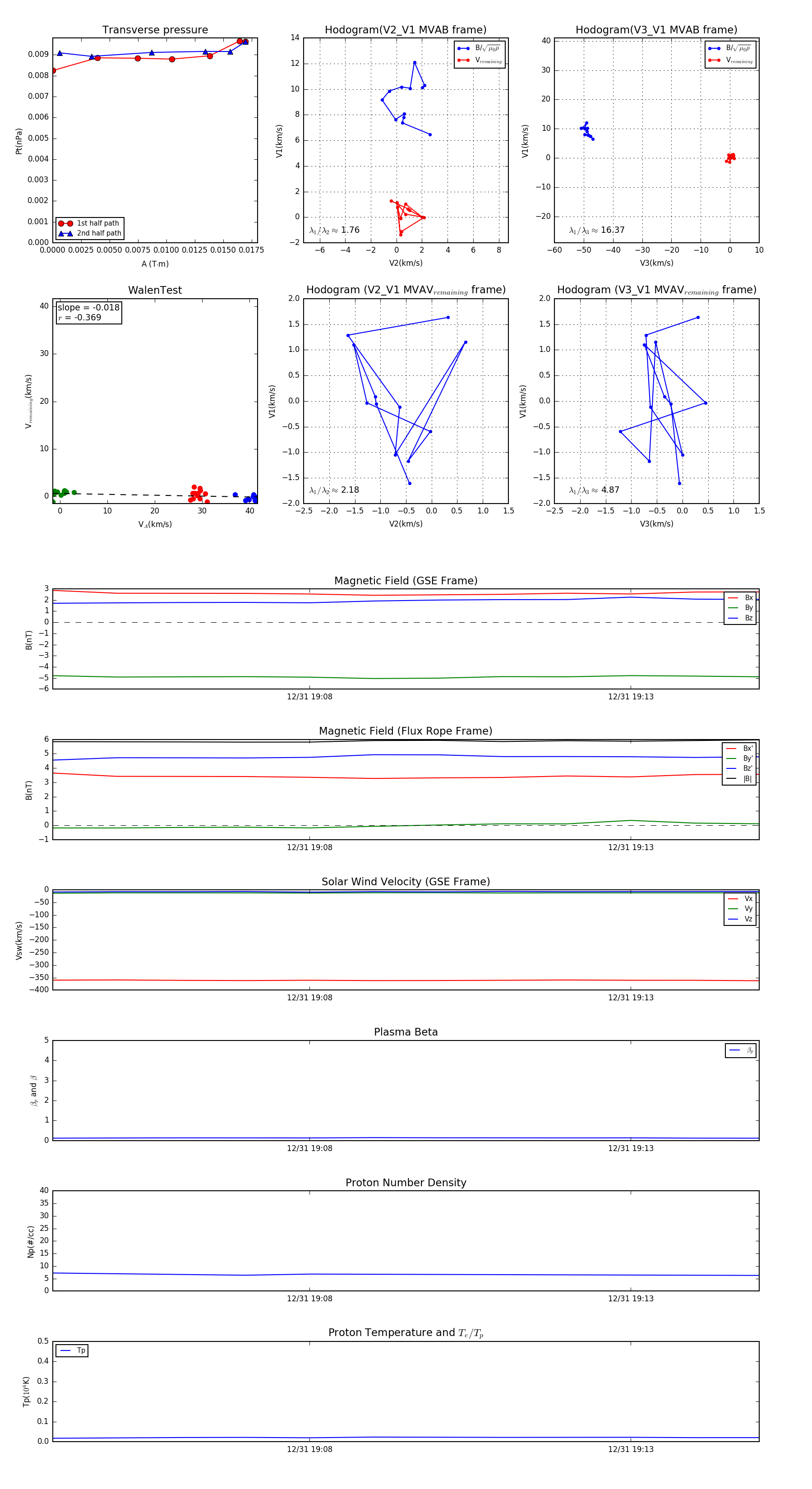Select the 'Plasma Beta' title

coord(406,1032)
